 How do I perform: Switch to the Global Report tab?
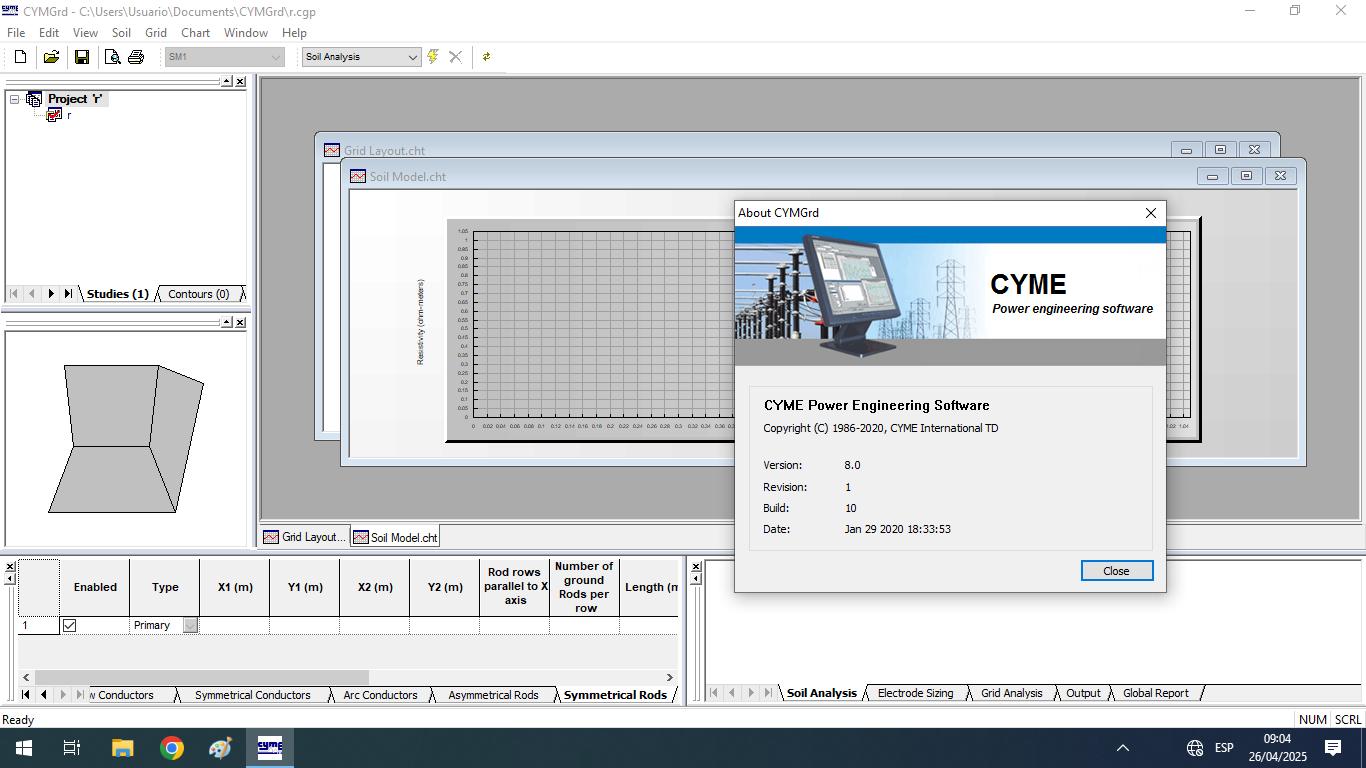tap(1156, 693)
